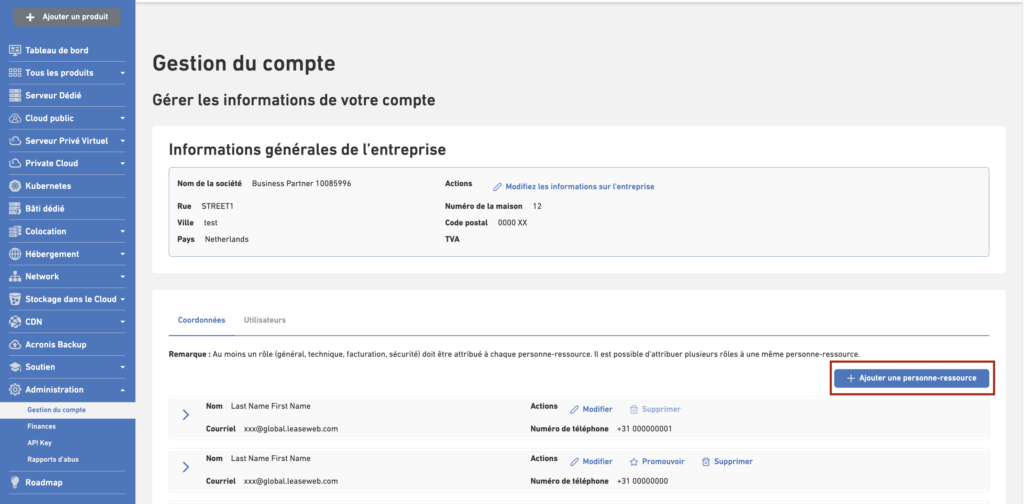Image resolution: width=1024 pixels, height=504 pixels.
Task: Expand Hébergement submenu arrow
Action: [x=122, y=255]
